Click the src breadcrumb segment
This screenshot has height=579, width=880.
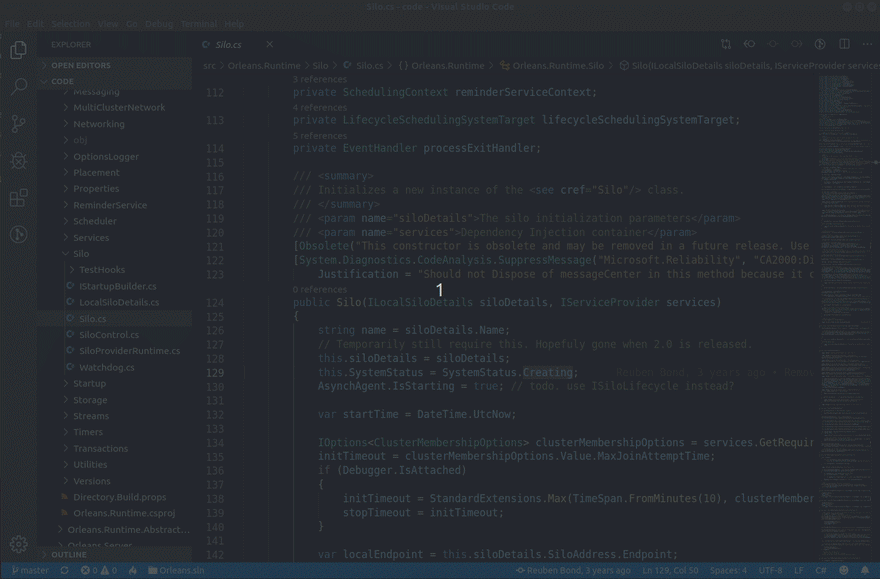pos(209,66)
